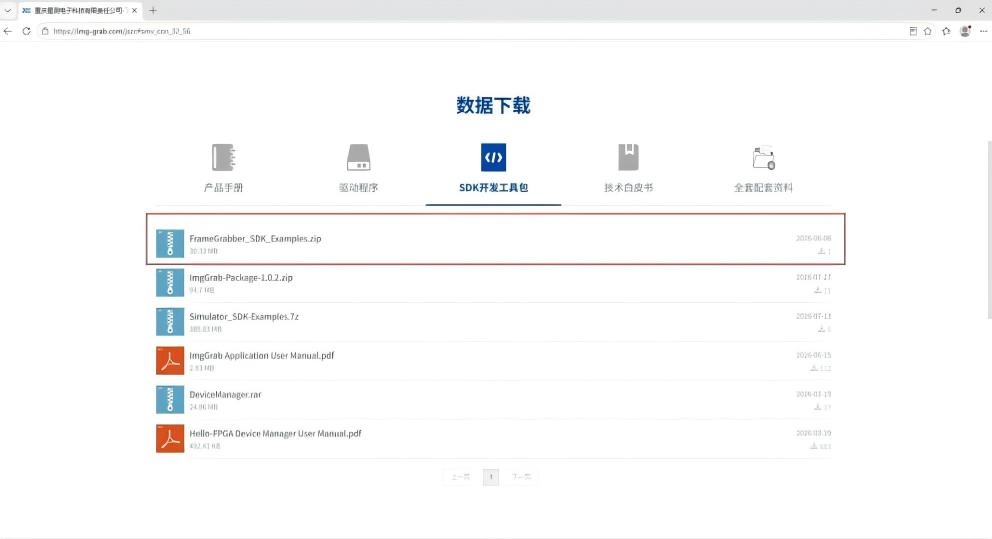Select the 全套配套资料 folder icon
The image size is (992, 539).
(x=764, y=158)
